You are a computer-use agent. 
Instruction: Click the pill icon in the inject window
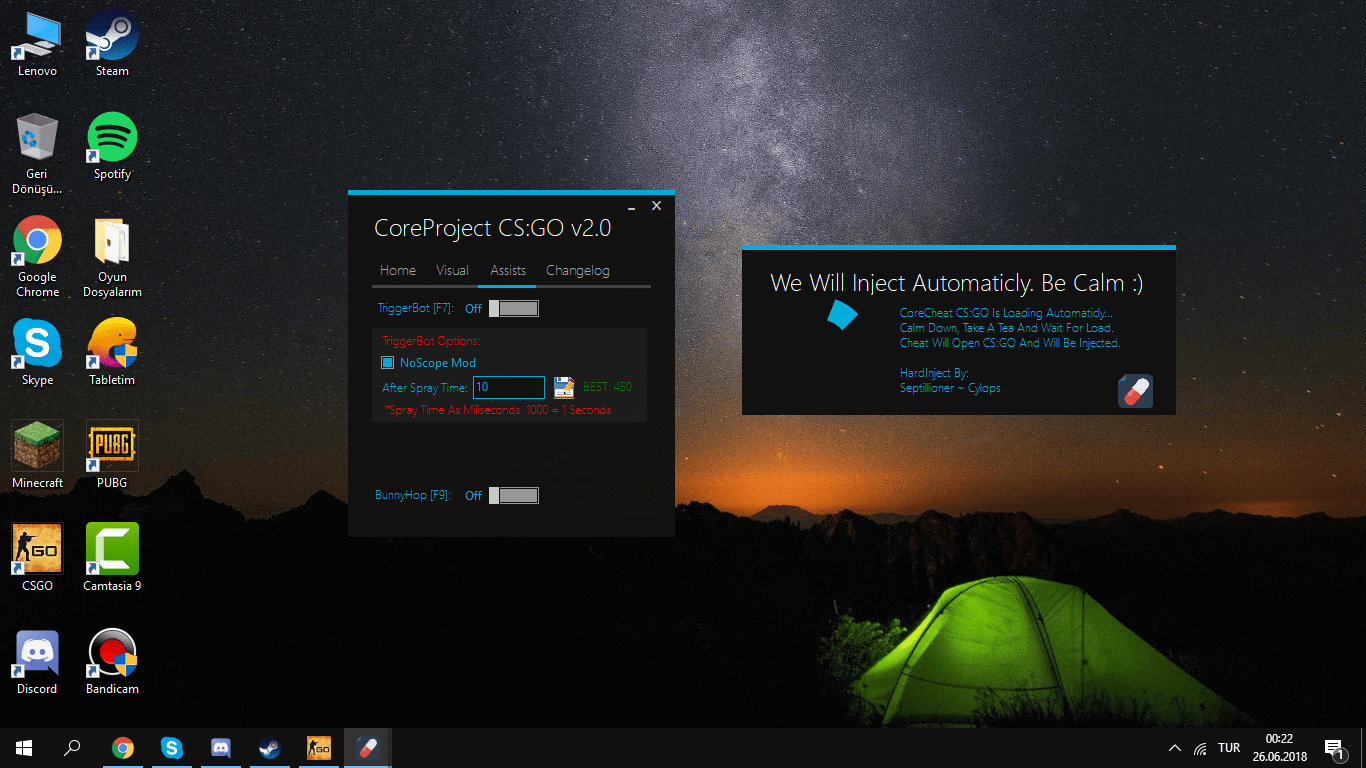coord(1135,391)
